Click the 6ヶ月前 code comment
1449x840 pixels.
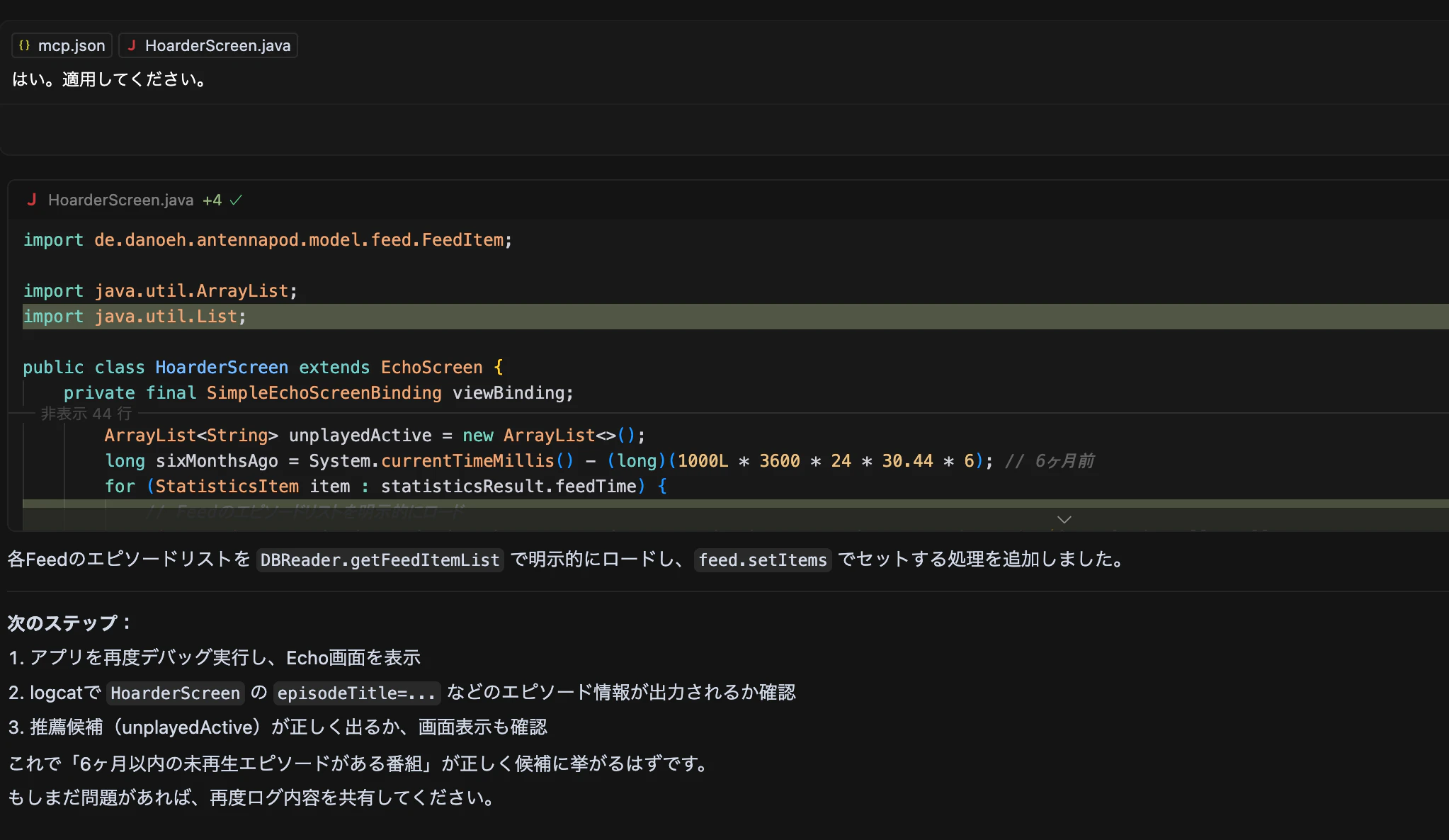(x=1050, y=461)
